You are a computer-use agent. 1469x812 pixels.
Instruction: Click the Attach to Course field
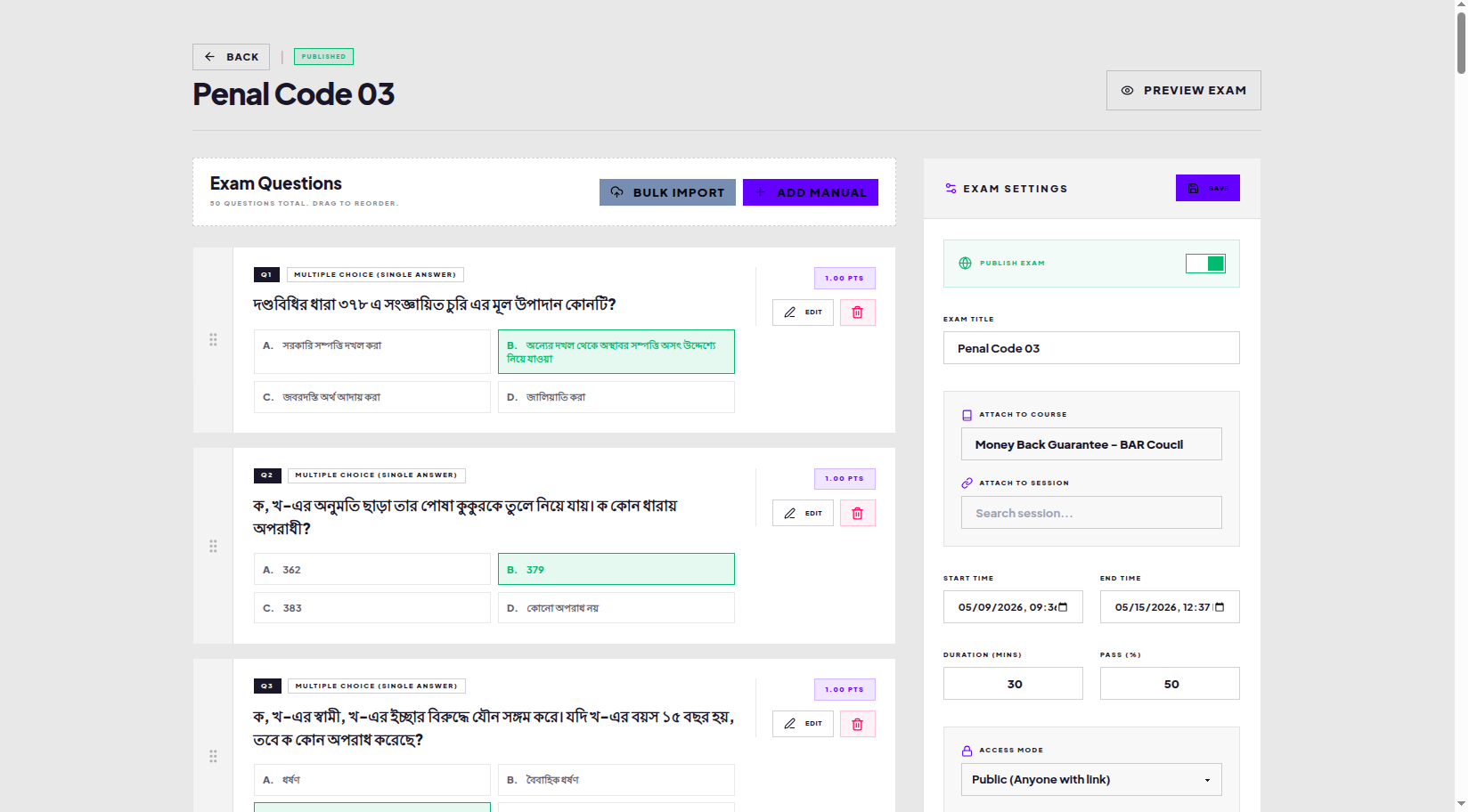pos(1091,444)
